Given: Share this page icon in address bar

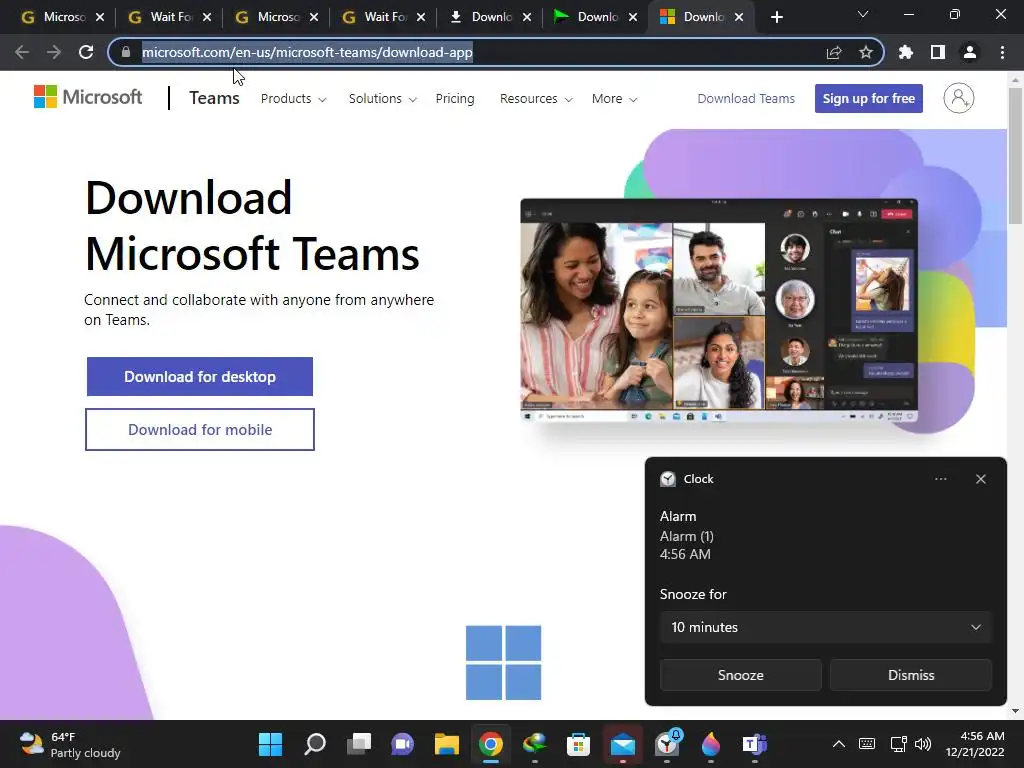Looking at the screenshot, I should (834, 52).
